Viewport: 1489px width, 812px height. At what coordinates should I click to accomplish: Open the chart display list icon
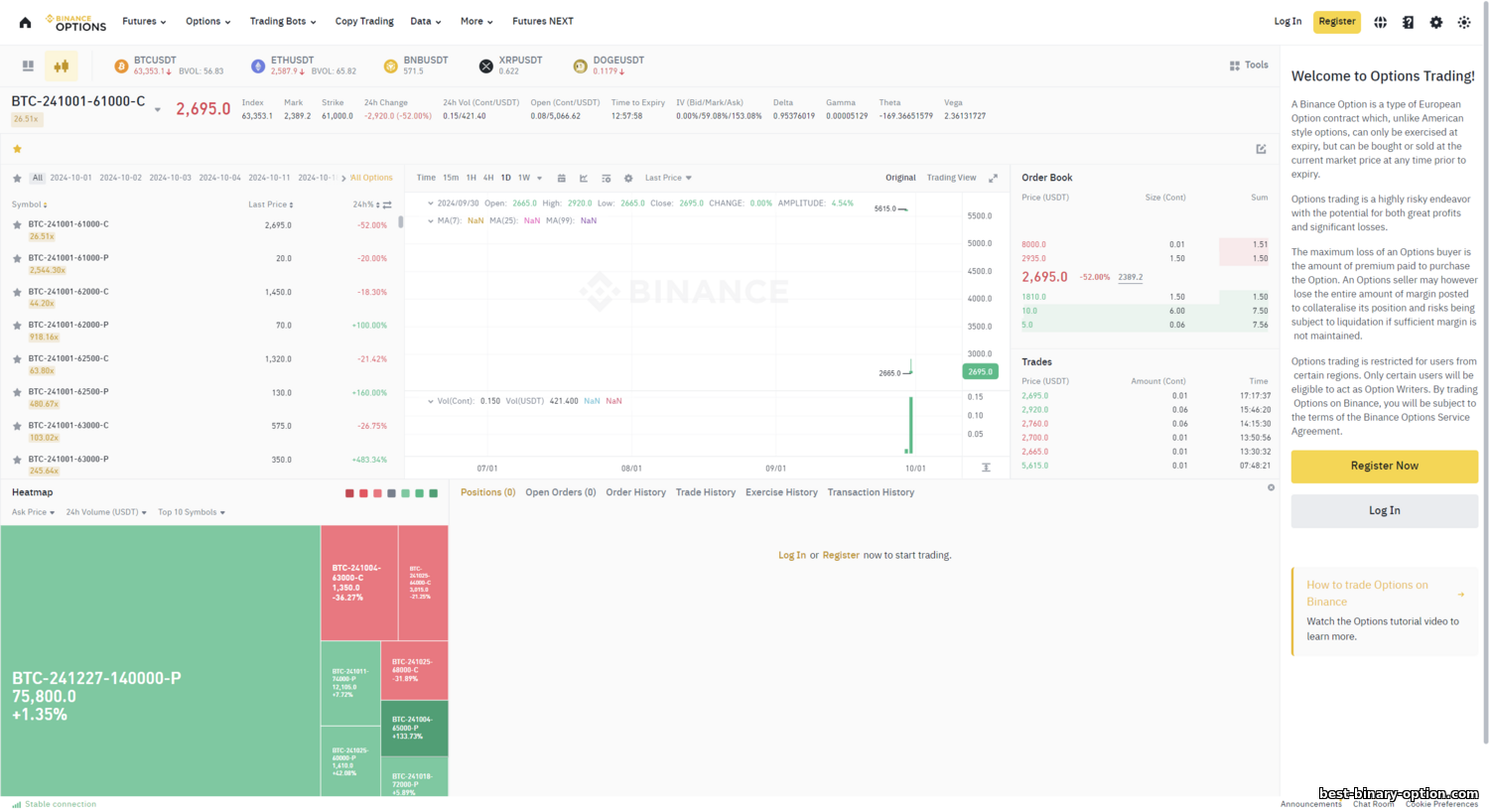(606, 179)
